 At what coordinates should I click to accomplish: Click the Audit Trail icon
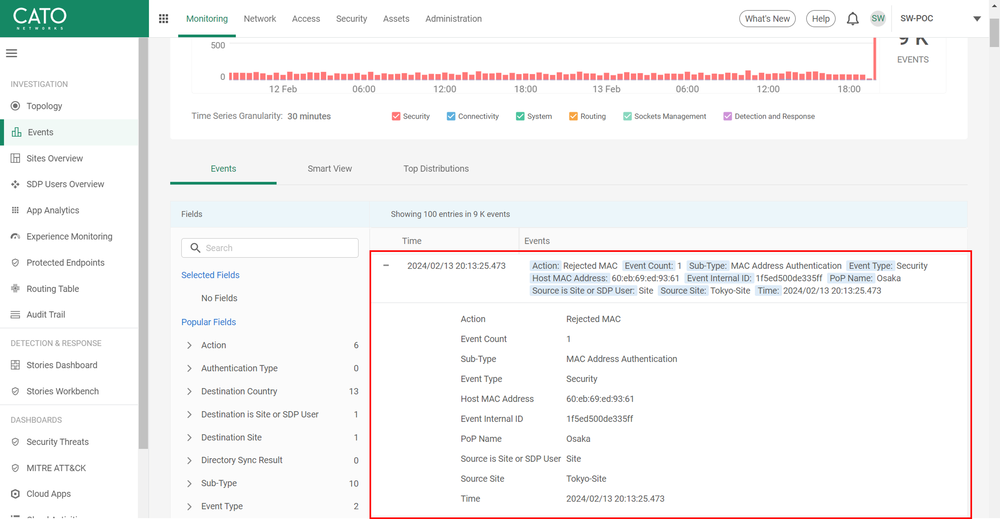pos(15,314)
